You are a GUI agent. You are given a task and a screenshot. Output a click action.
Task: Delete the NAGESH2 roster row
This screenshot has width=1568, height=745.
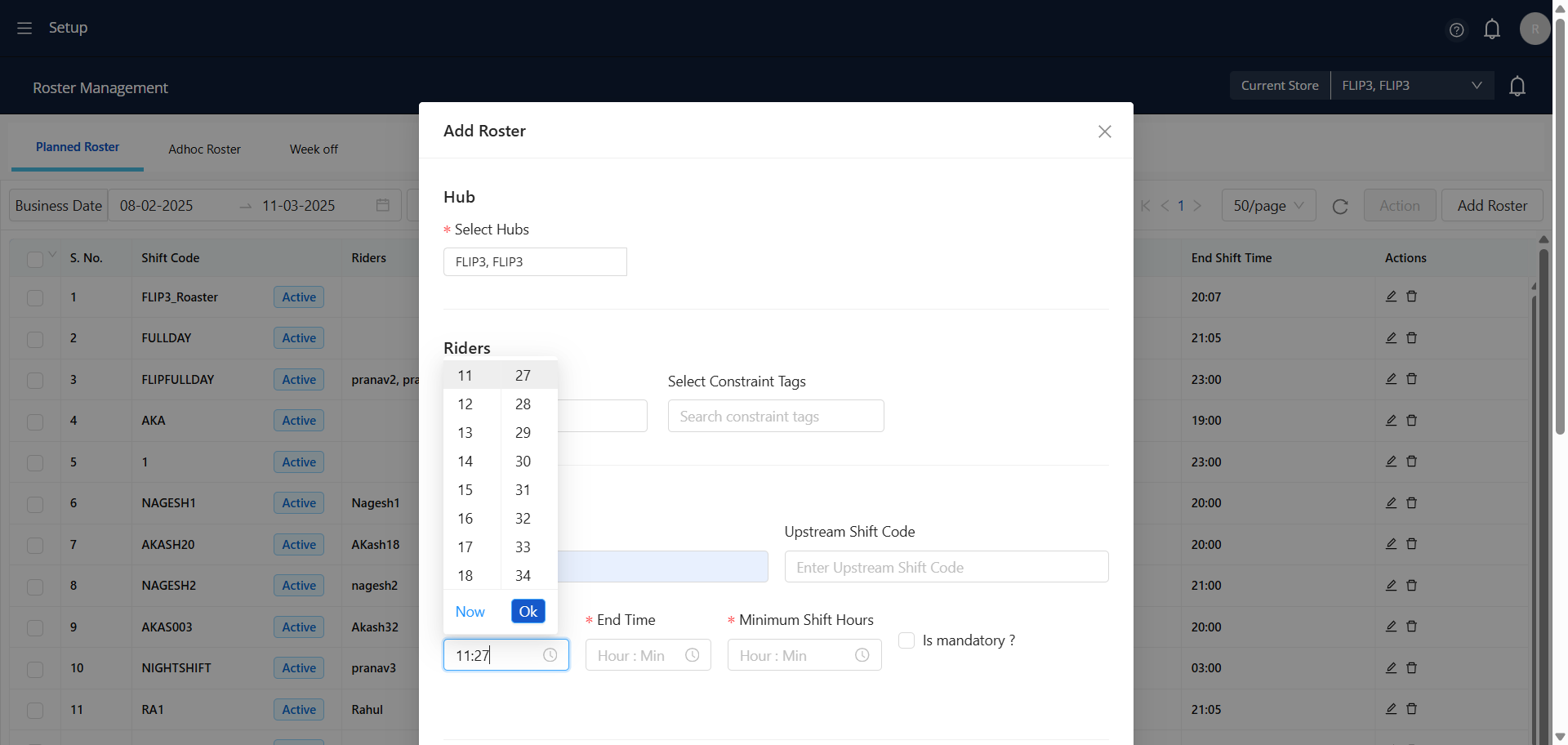point(1411,585)
